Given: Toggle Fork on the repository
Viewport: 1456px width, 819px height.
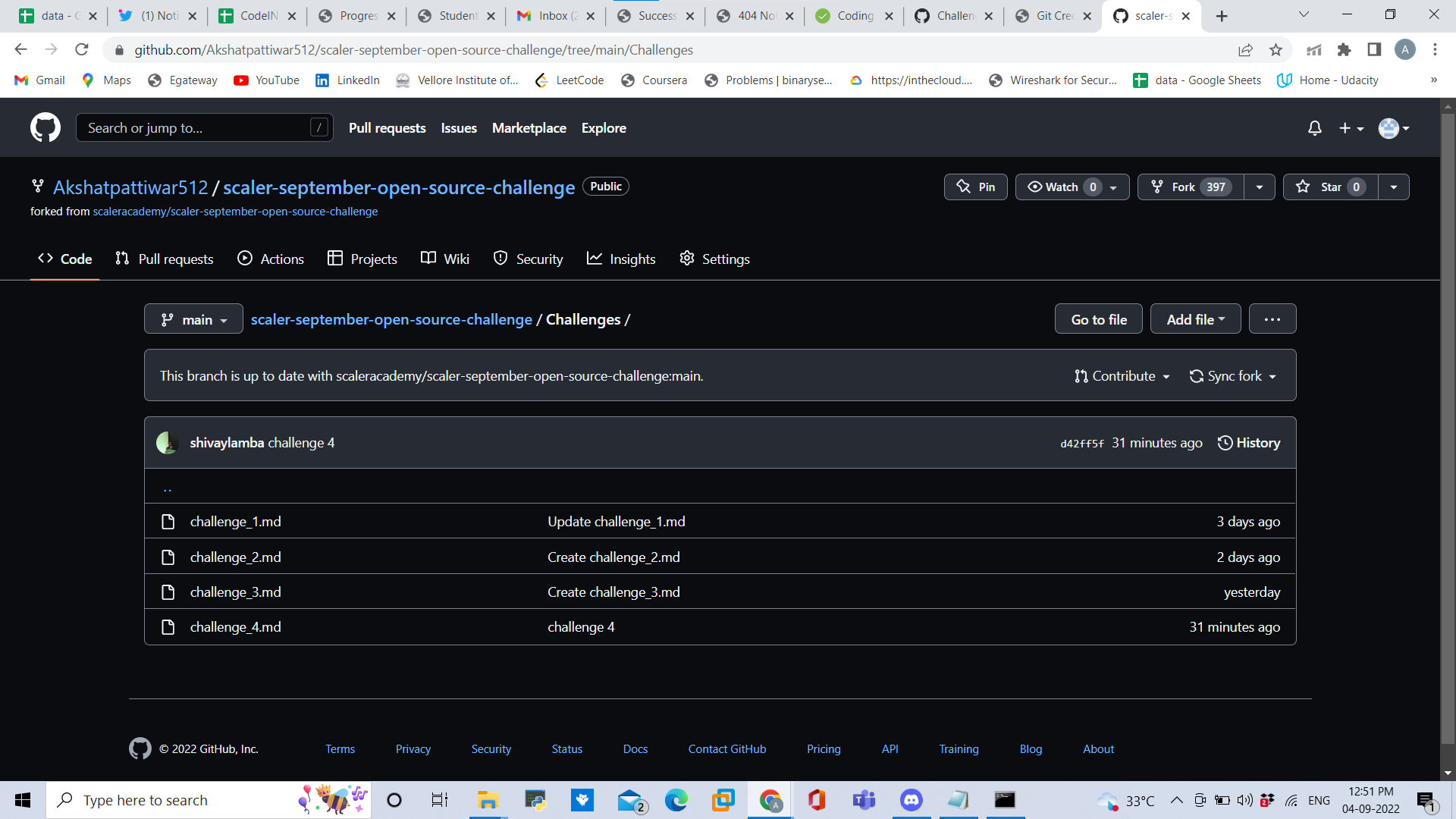Looking at the screenshot, I should [x=1180, y=187].
